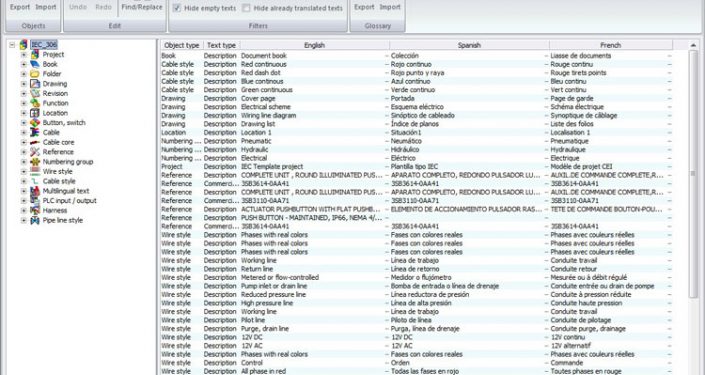Toggle Hide empty texts checkbox

177,8
